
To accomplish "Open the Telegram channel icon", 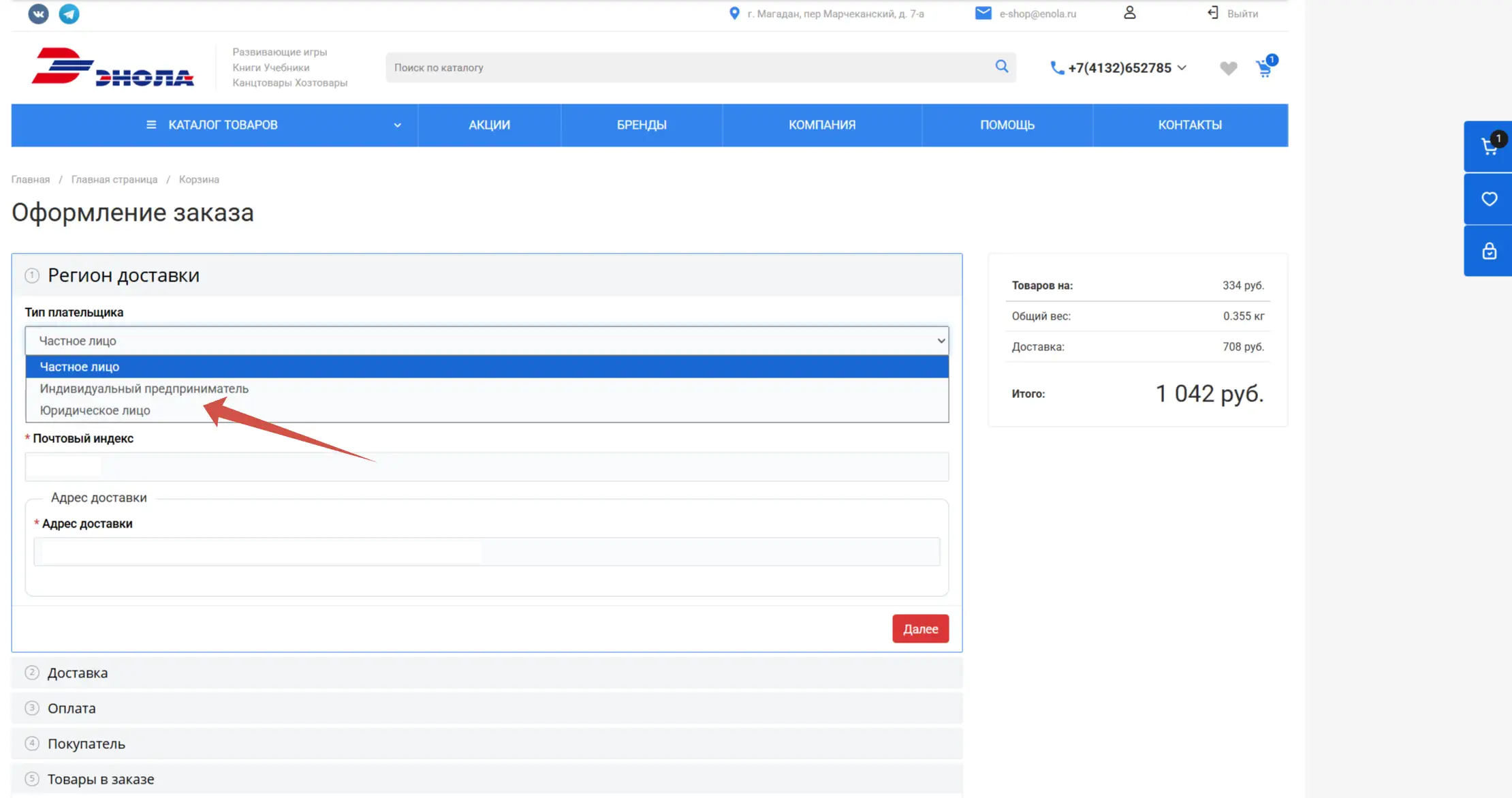I will tap(69, 14).
